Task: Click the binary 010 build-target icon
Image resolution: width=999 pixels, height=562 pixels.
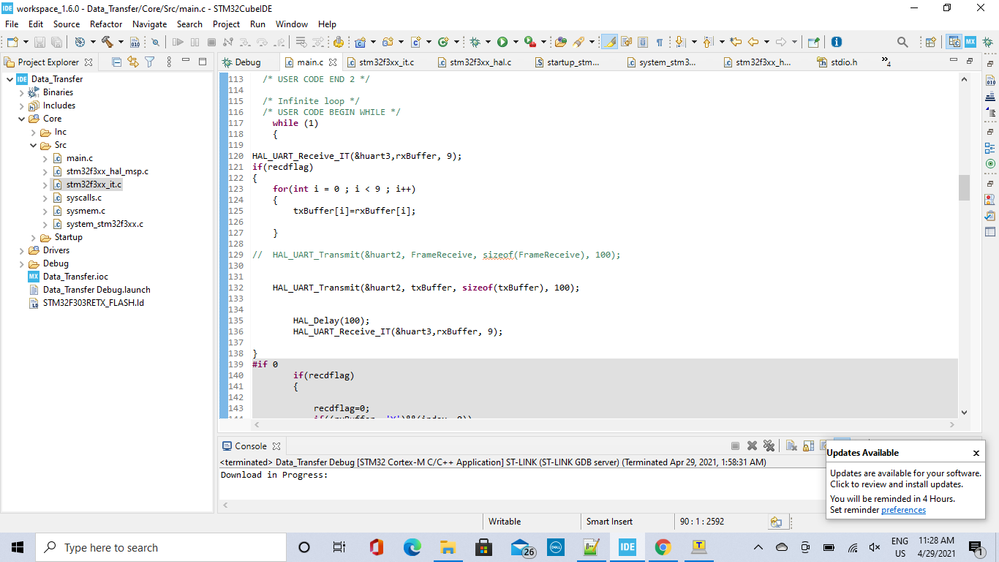Action: 134,42
